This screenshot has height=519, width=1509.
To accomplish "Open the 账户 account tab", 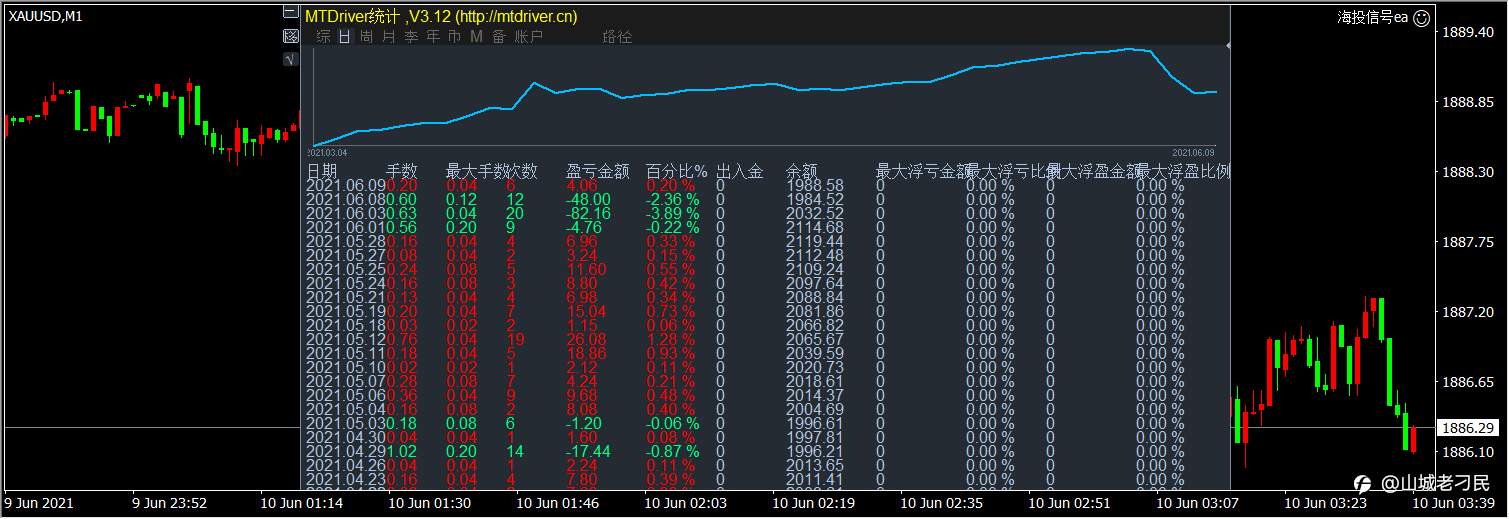I will pos(529,37).
